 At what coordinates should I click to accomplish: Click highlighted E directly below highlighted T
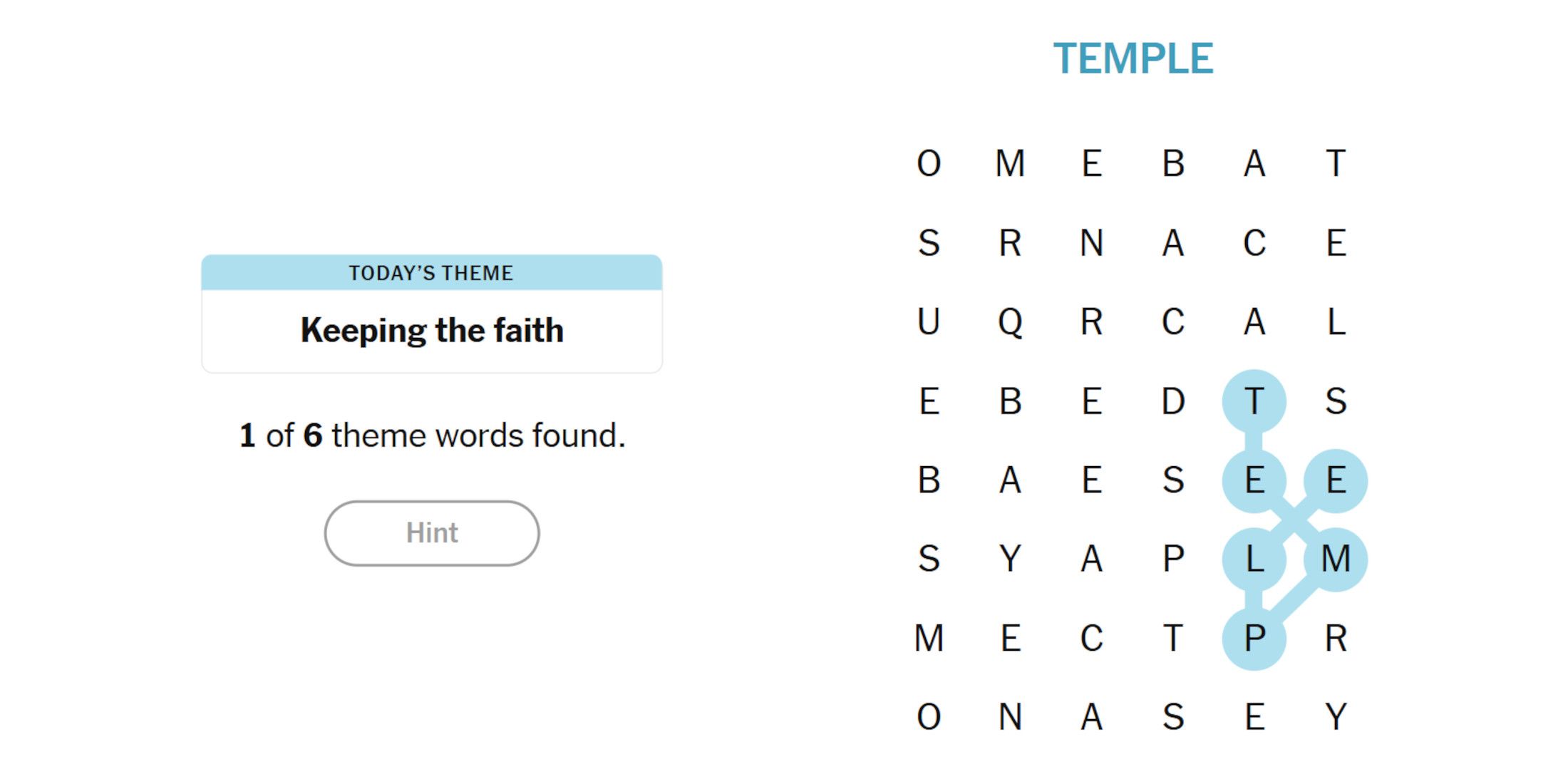pos(1254,480)
